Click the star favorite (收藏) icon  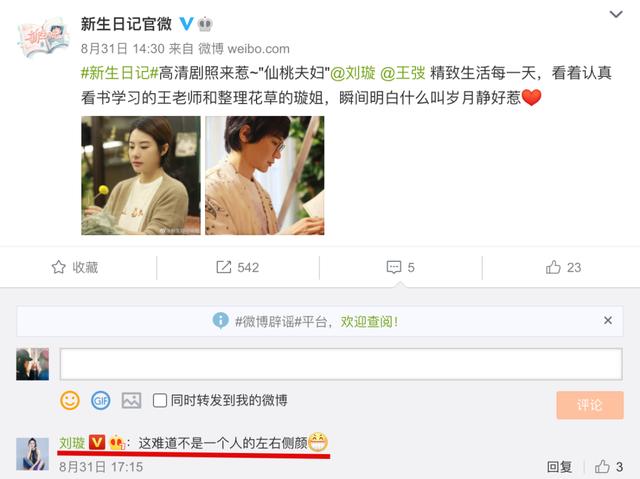[x=58, y=267]
